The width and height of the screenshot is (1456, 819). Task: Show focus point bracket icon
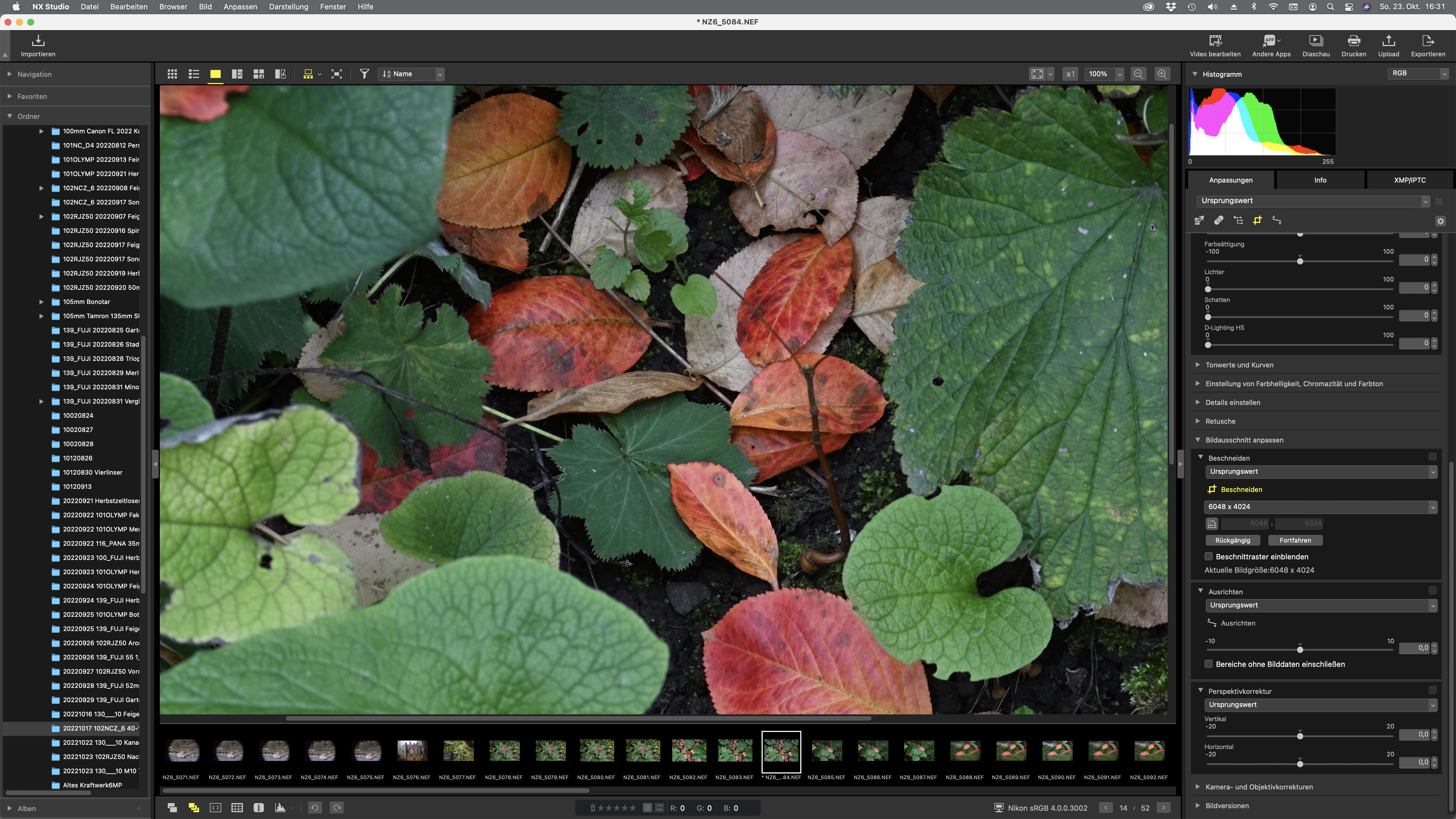[x=215, y=808]
